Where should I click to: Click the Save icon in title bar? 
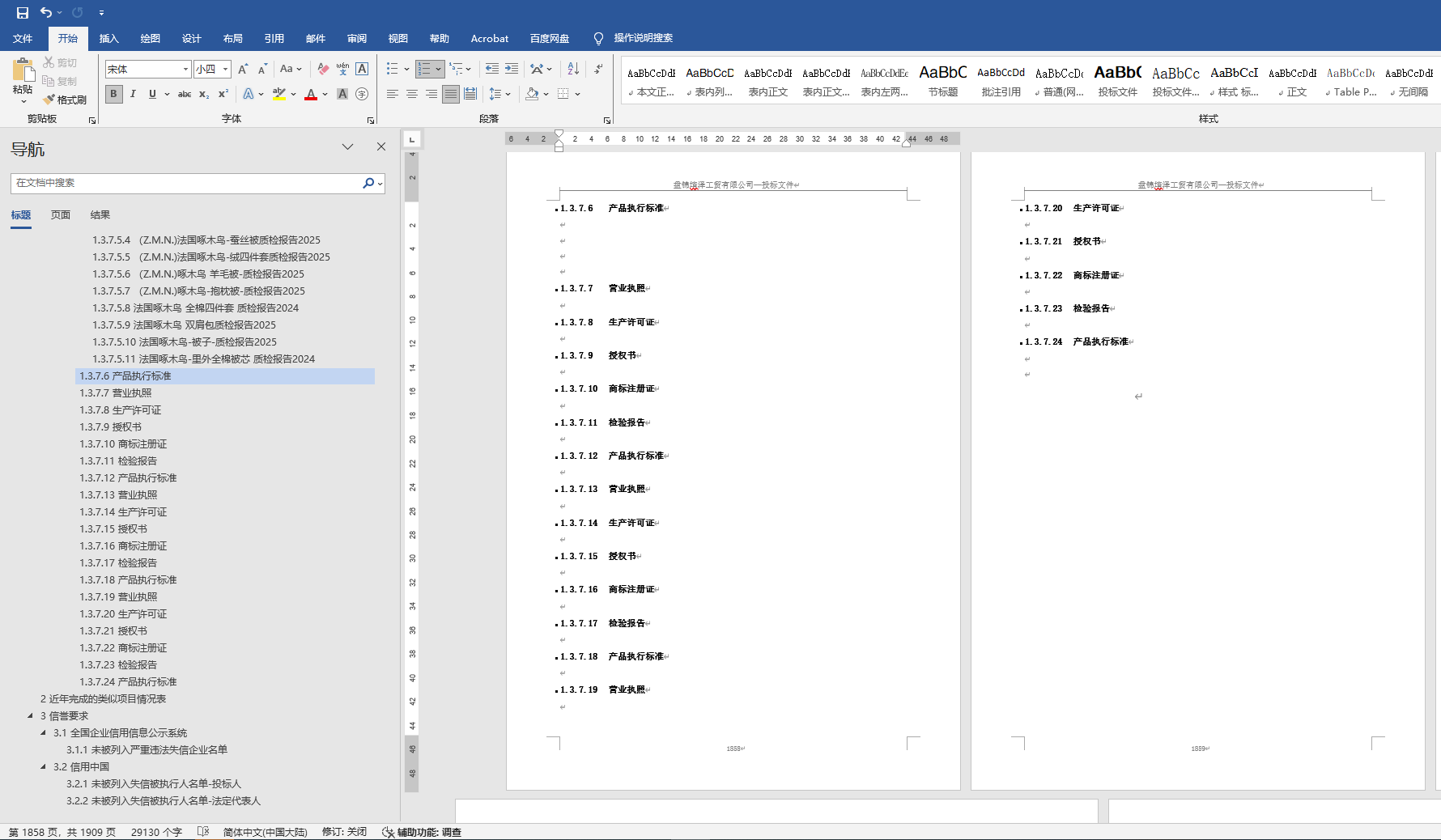click(22, 12)
